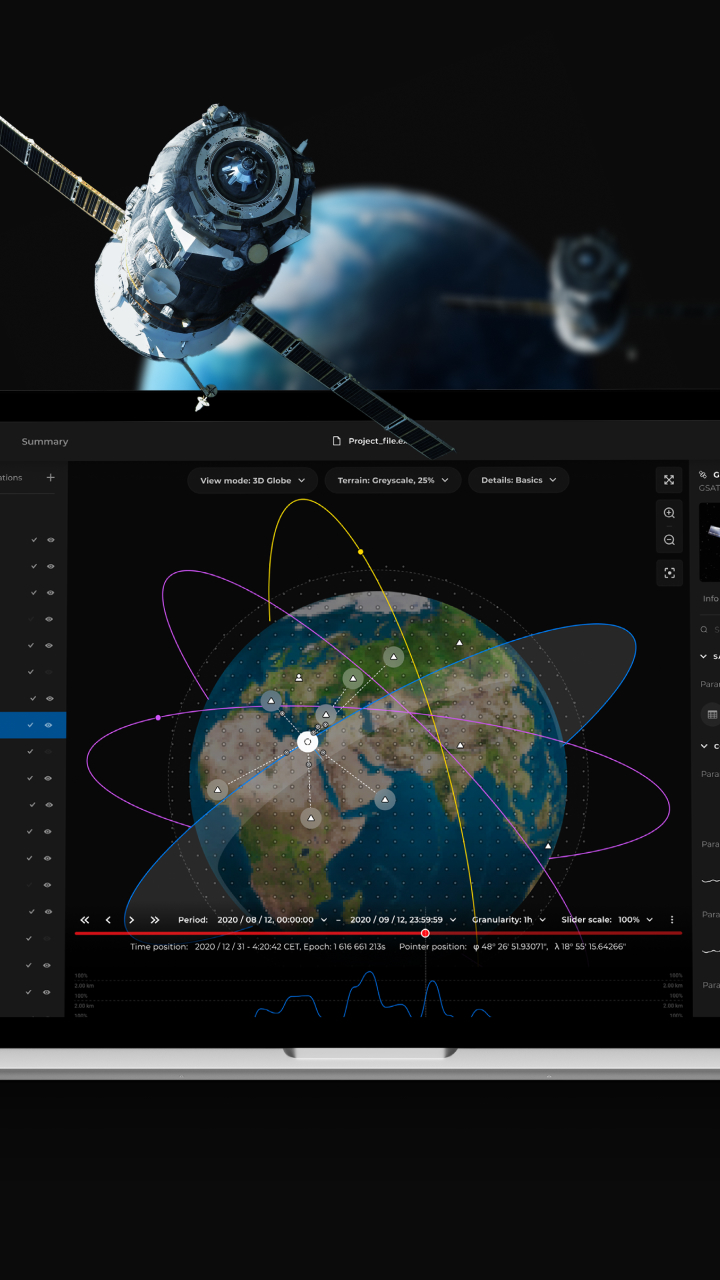
Task: Click the table icon in right panel
Action: [x=712, y=715]
